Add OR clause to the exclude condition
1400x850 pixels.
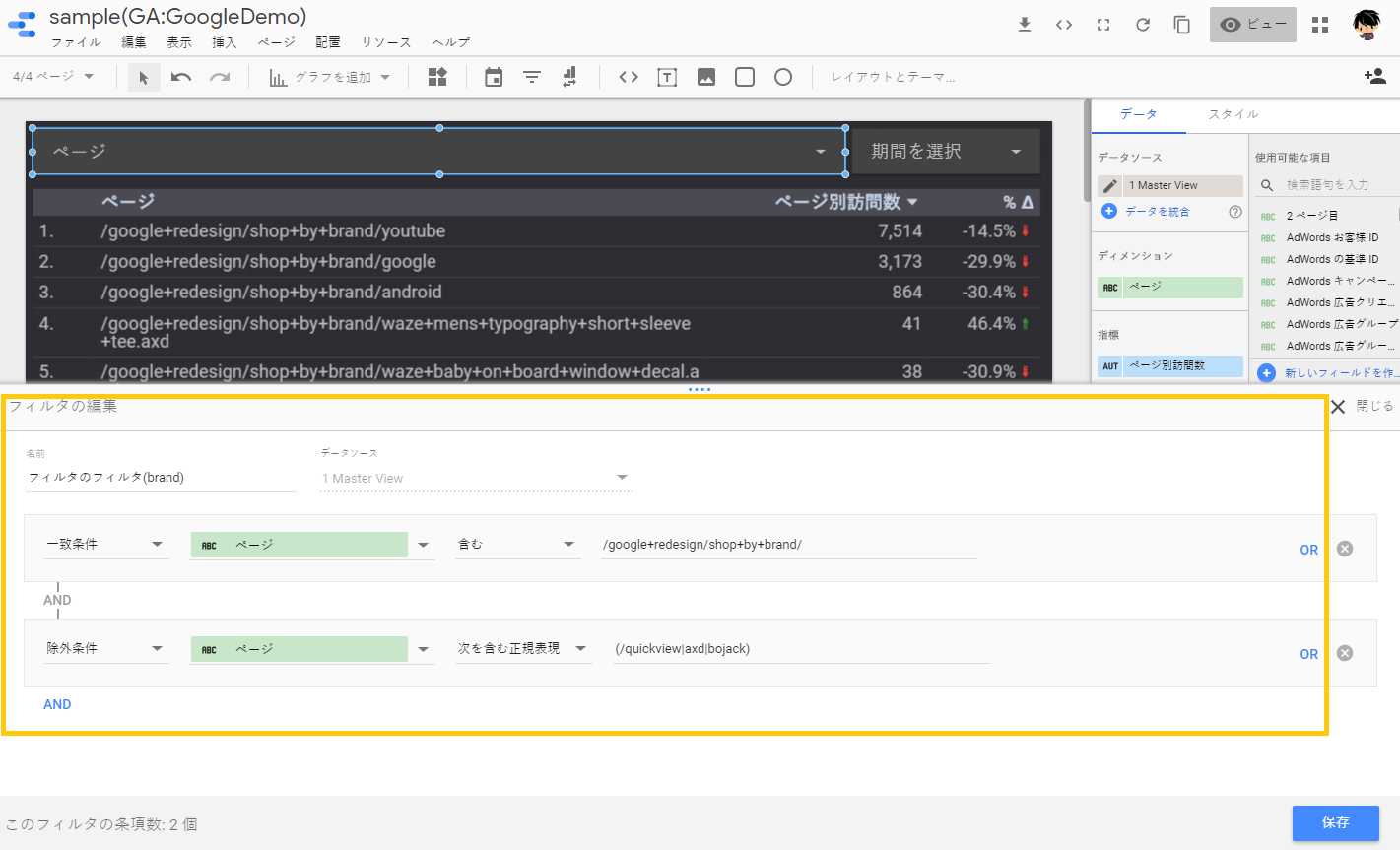(1308, 654)
